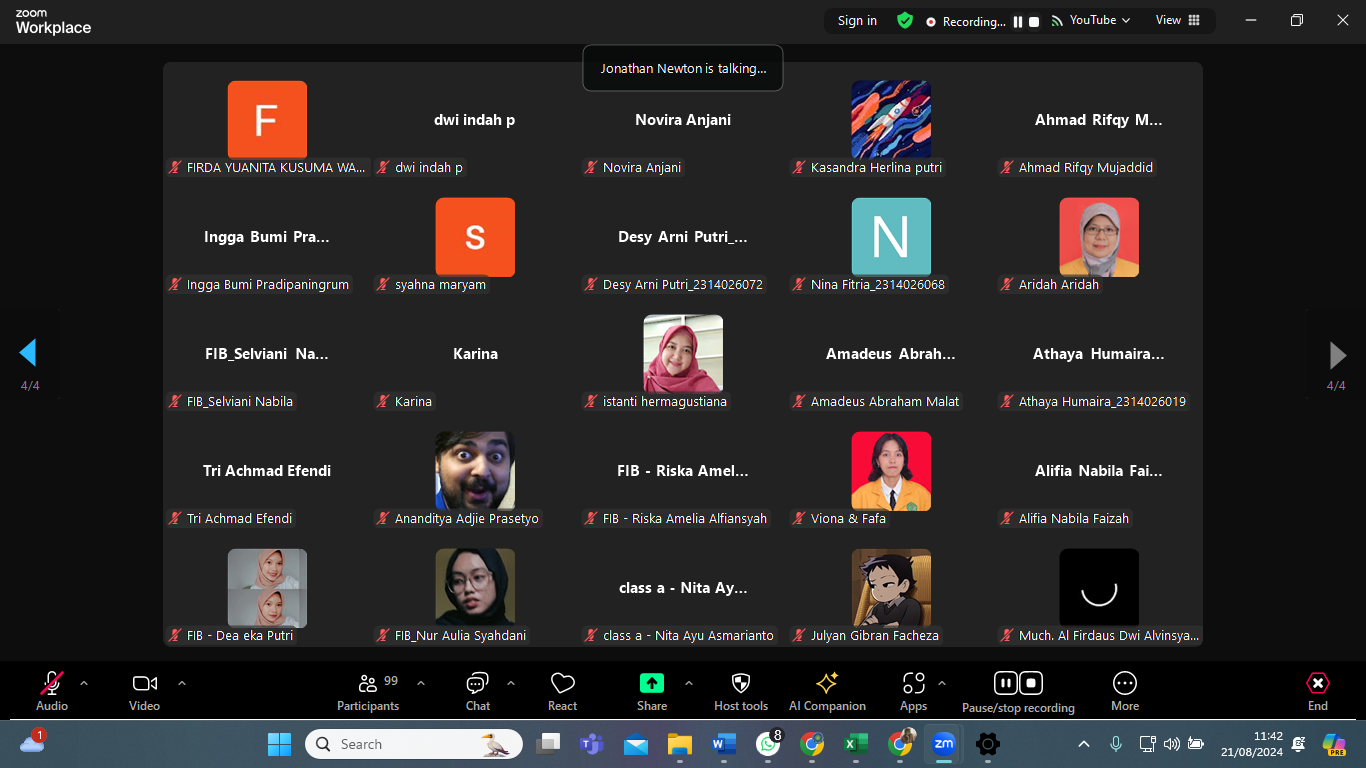The image size is (1366, 768).
Task: Open Microsoft Teams from the taskbar
Action: 591,744
